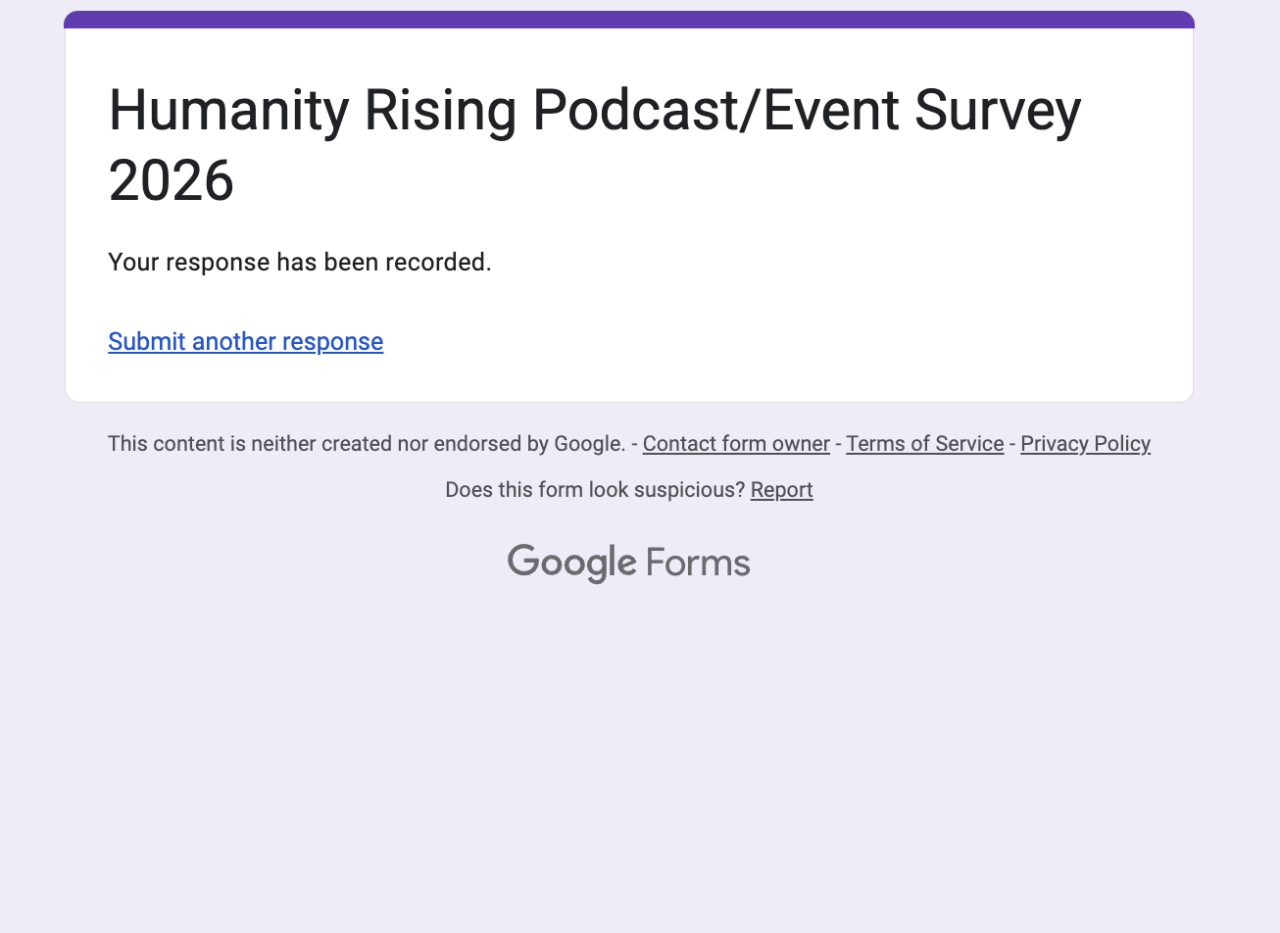Click the "Google" wordmark in the footer logo

pos(571,563)
